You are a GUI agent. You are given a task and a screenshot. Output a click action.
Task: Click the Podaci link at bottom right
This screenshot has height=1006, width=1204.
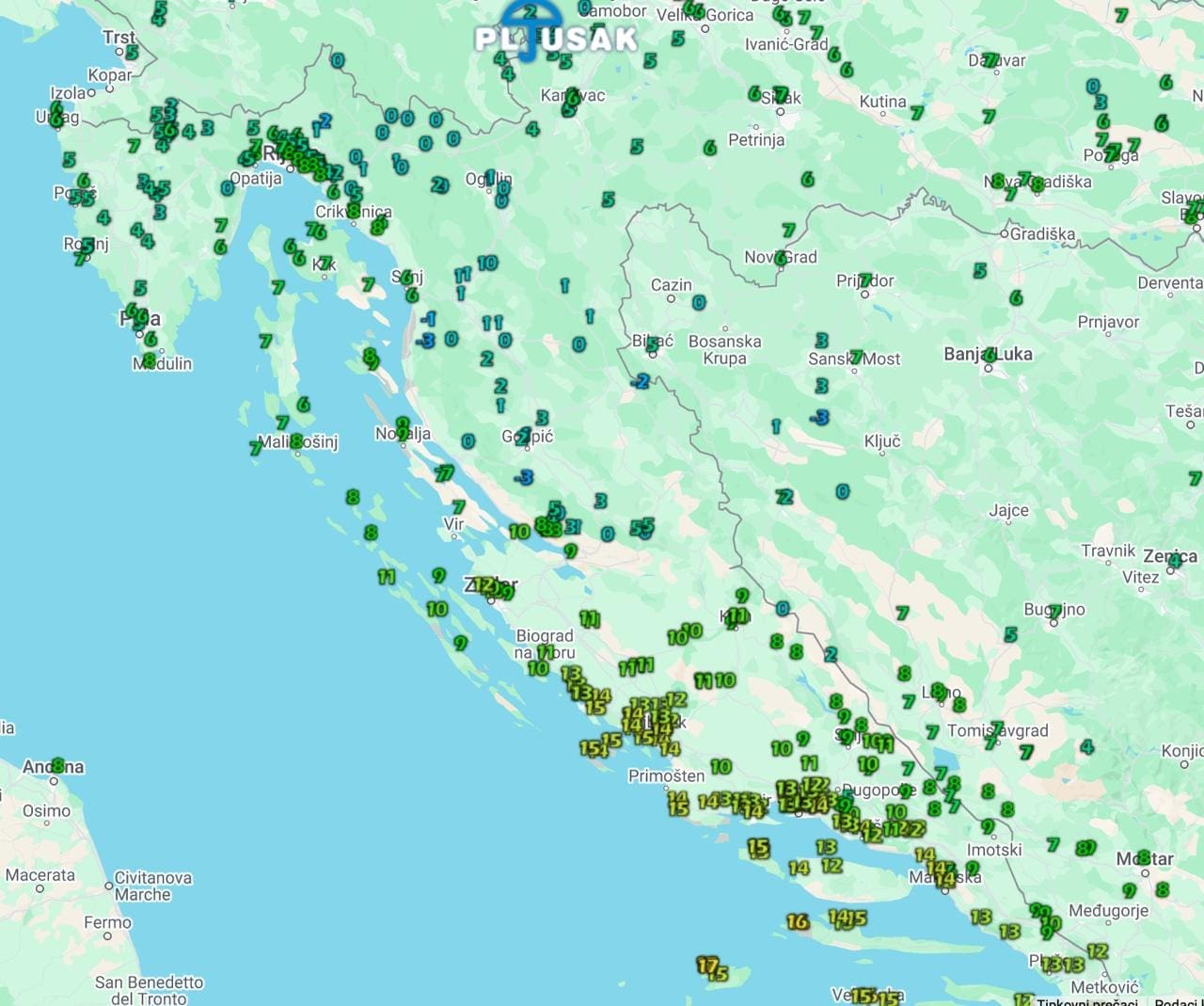(1178, 1000)
